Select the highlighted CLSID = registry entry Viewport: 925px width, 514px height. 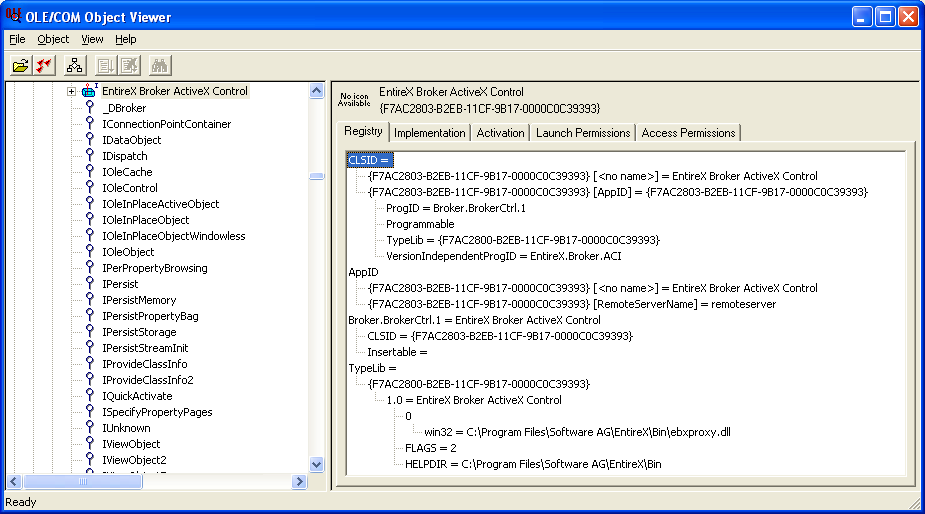click(x=370, y=160)
